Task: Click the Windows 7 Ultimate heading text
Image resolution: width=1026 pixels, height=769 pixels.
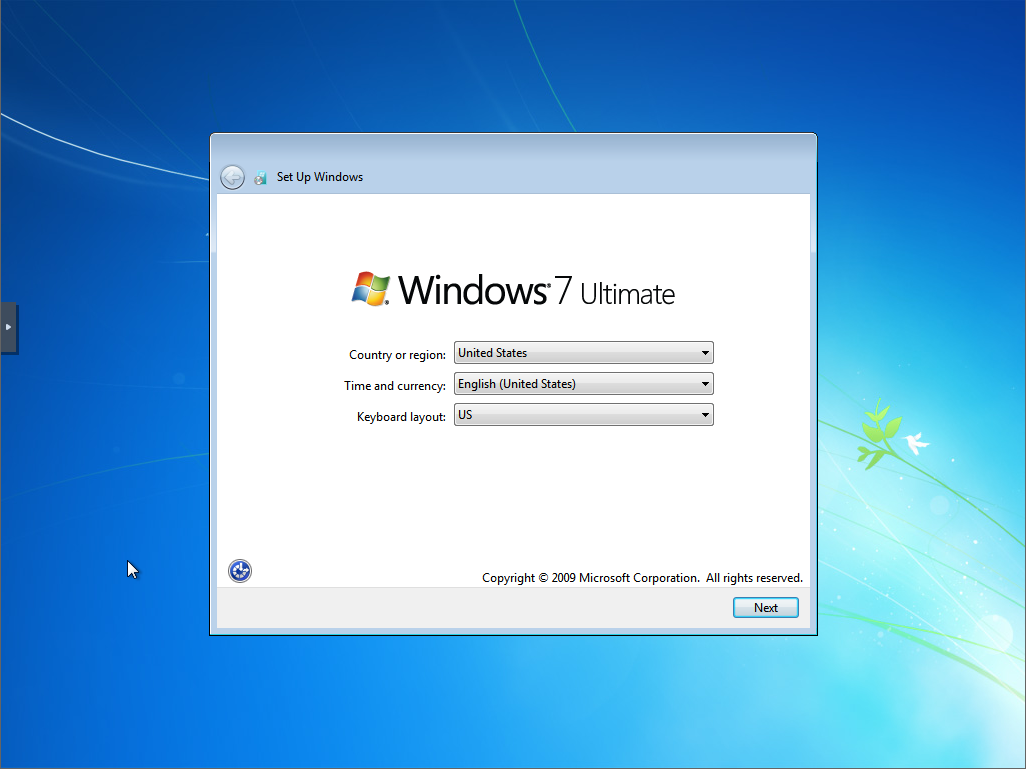Action: coord(537,291)
